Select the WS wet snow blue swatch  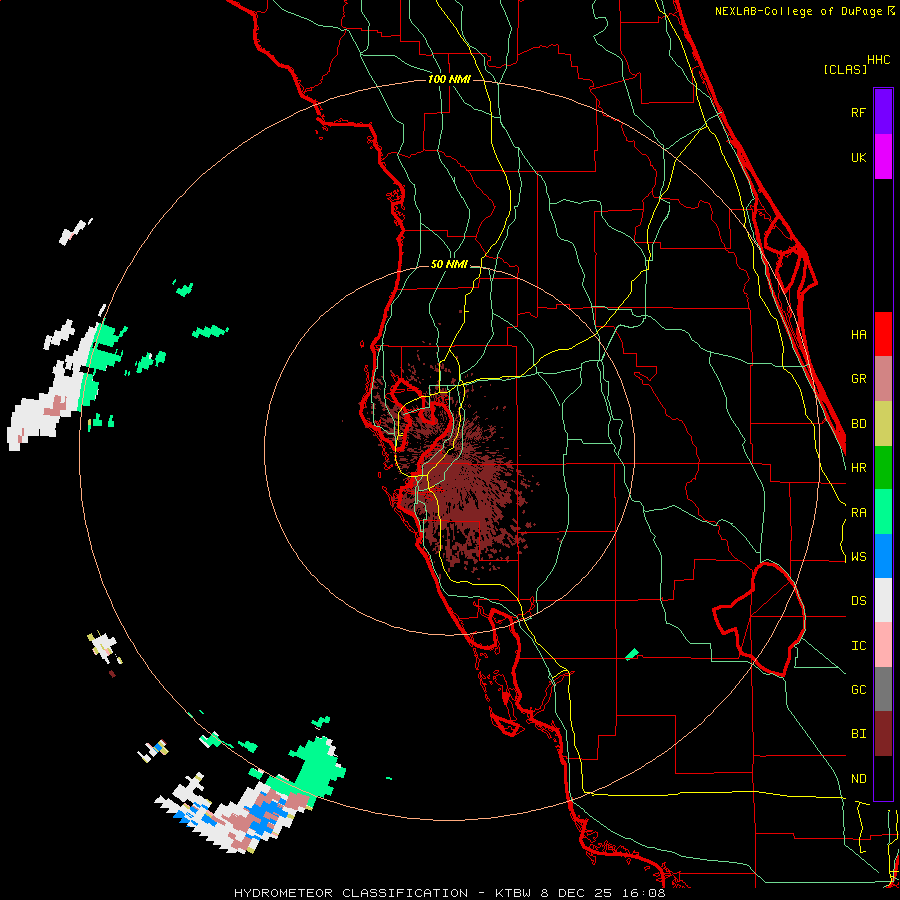tap(883, 556)
